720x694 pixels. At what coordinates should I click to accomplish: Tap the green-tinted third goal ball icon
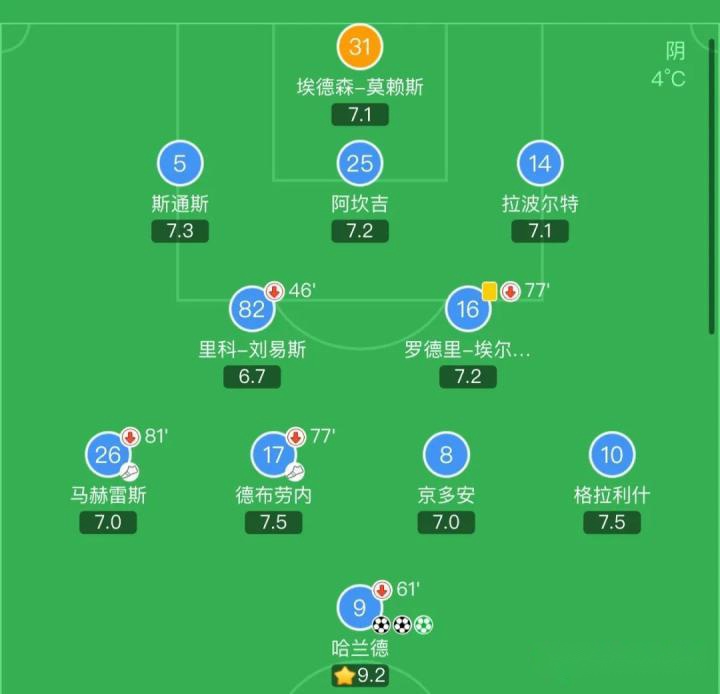pos(424,624)
